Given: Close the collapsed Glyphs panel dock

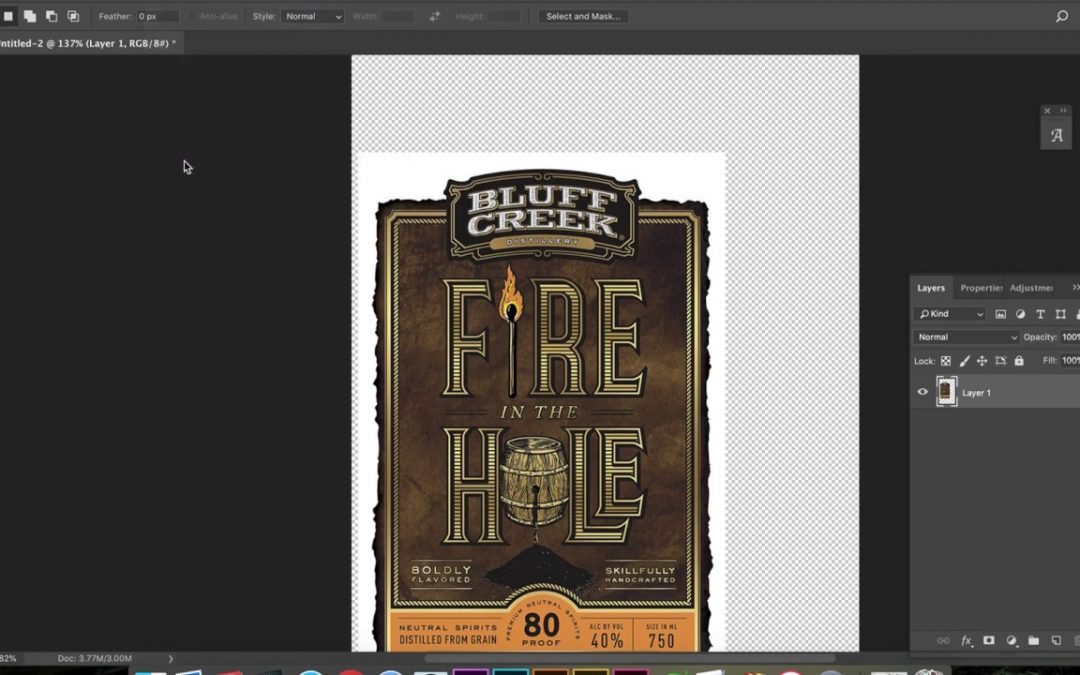Looking at the screenshot, I should point(1047,111).
